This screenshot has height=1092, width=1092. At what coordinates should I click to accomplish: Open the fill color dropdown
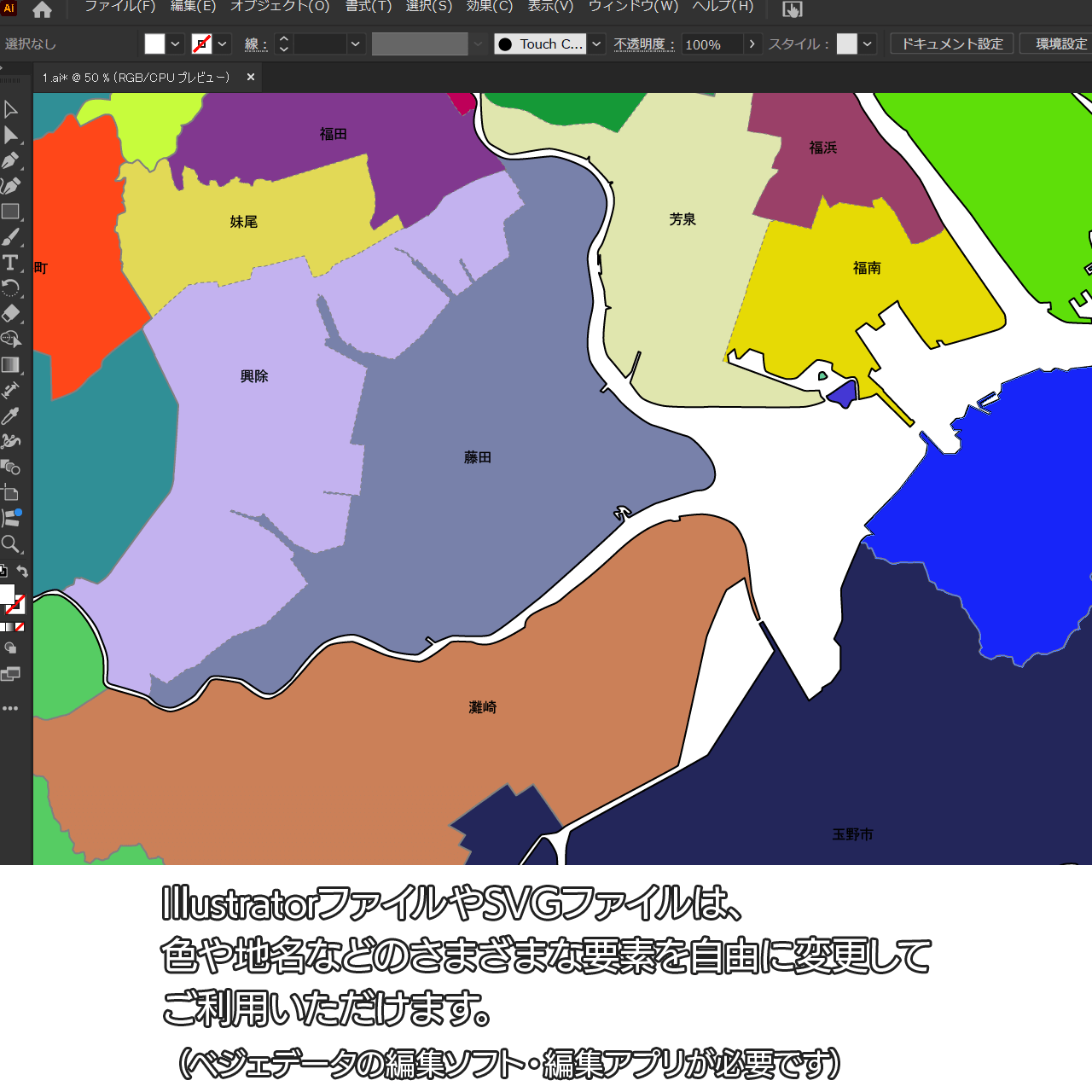tap(176, 44)
